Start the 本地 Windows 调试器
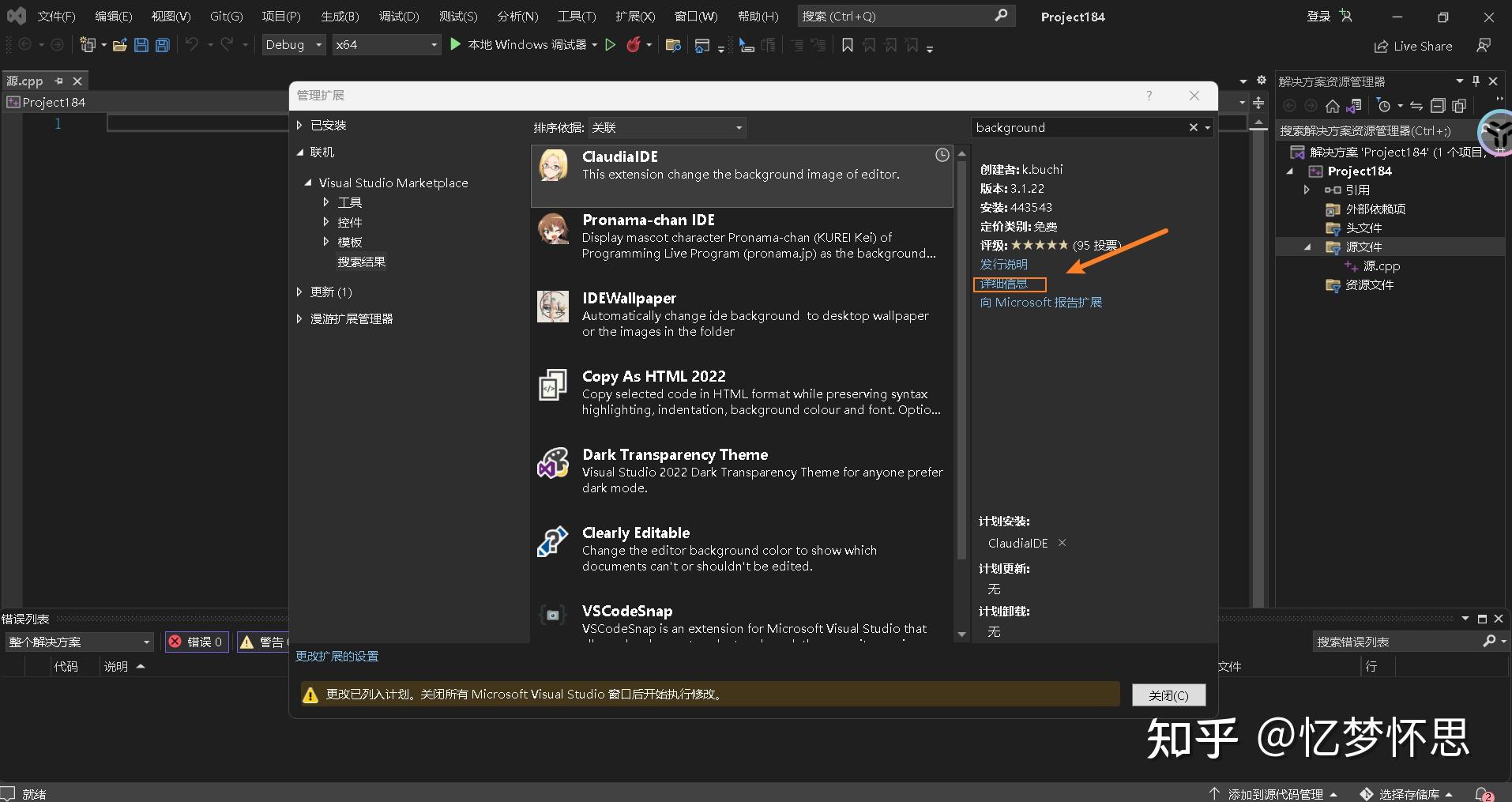Viewport: 1512px width, 802px height. [524, 45]
